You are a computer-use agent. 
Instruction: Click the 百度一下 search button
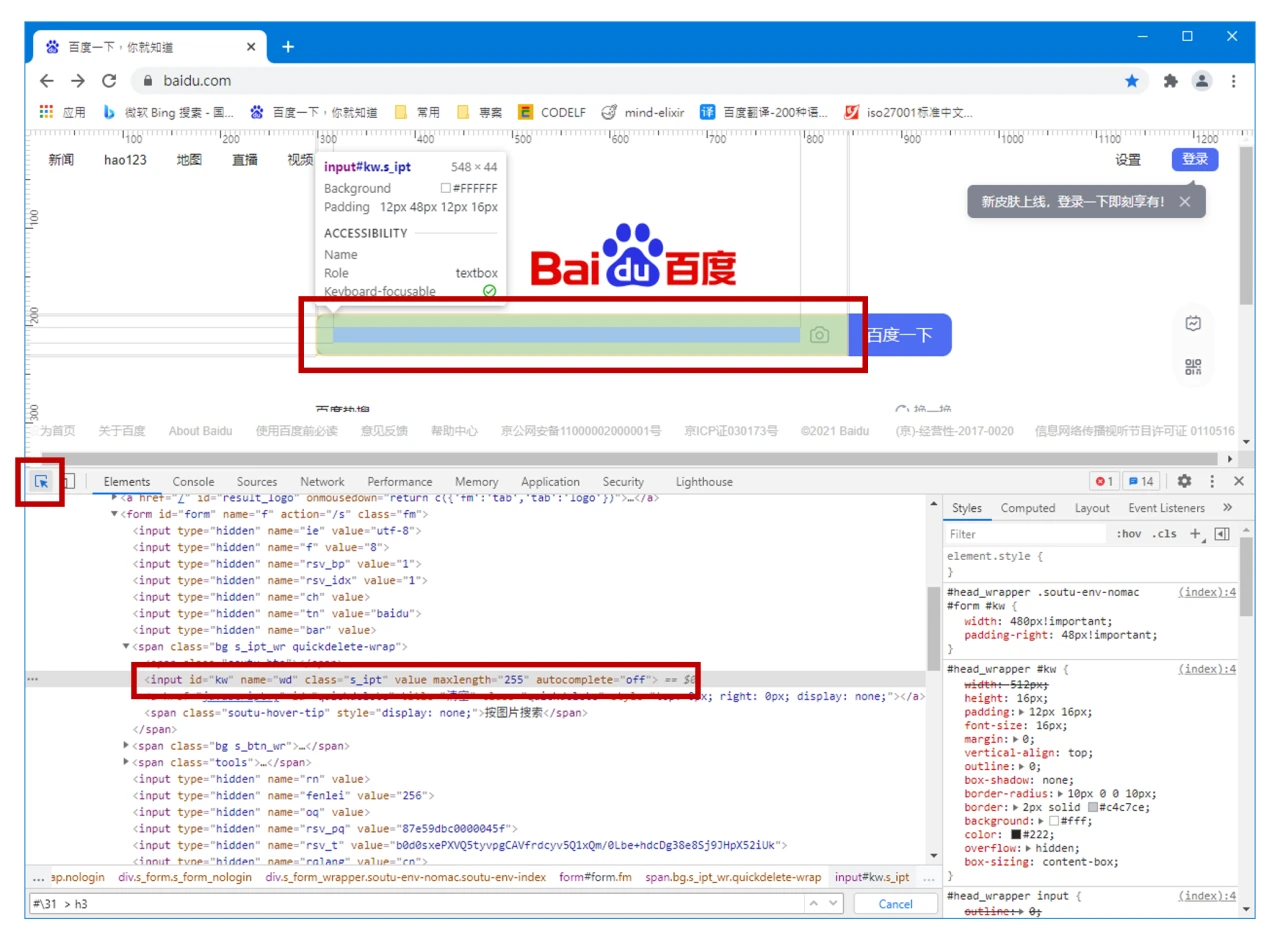click(x=900, y=335)
